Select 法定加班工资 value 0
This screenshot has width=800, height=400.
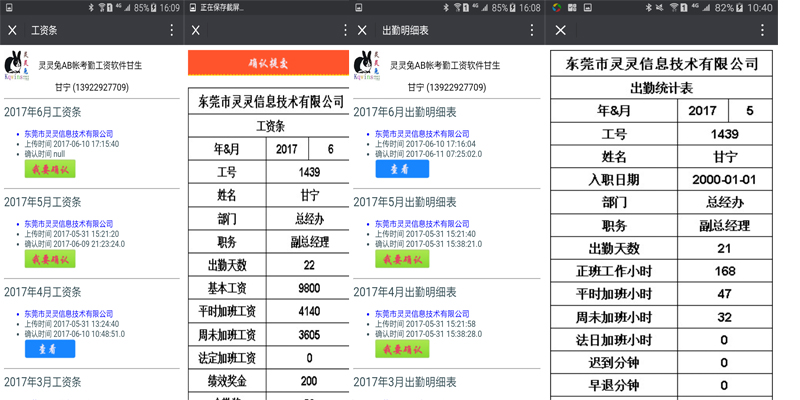pyautogui.click(x=308, y=358)
